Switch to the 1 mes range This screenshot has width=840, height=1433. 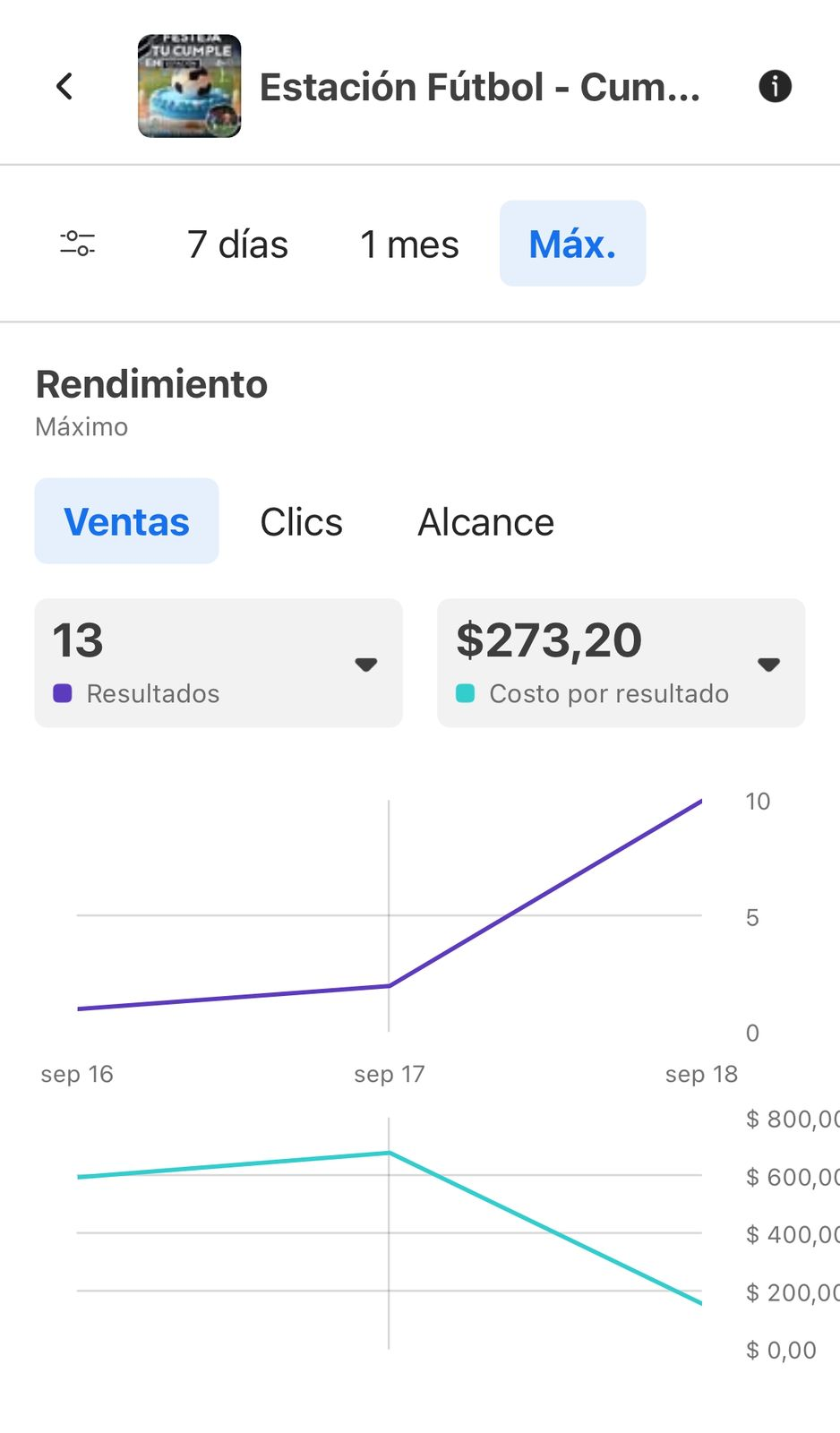click(x=409, y=245)
